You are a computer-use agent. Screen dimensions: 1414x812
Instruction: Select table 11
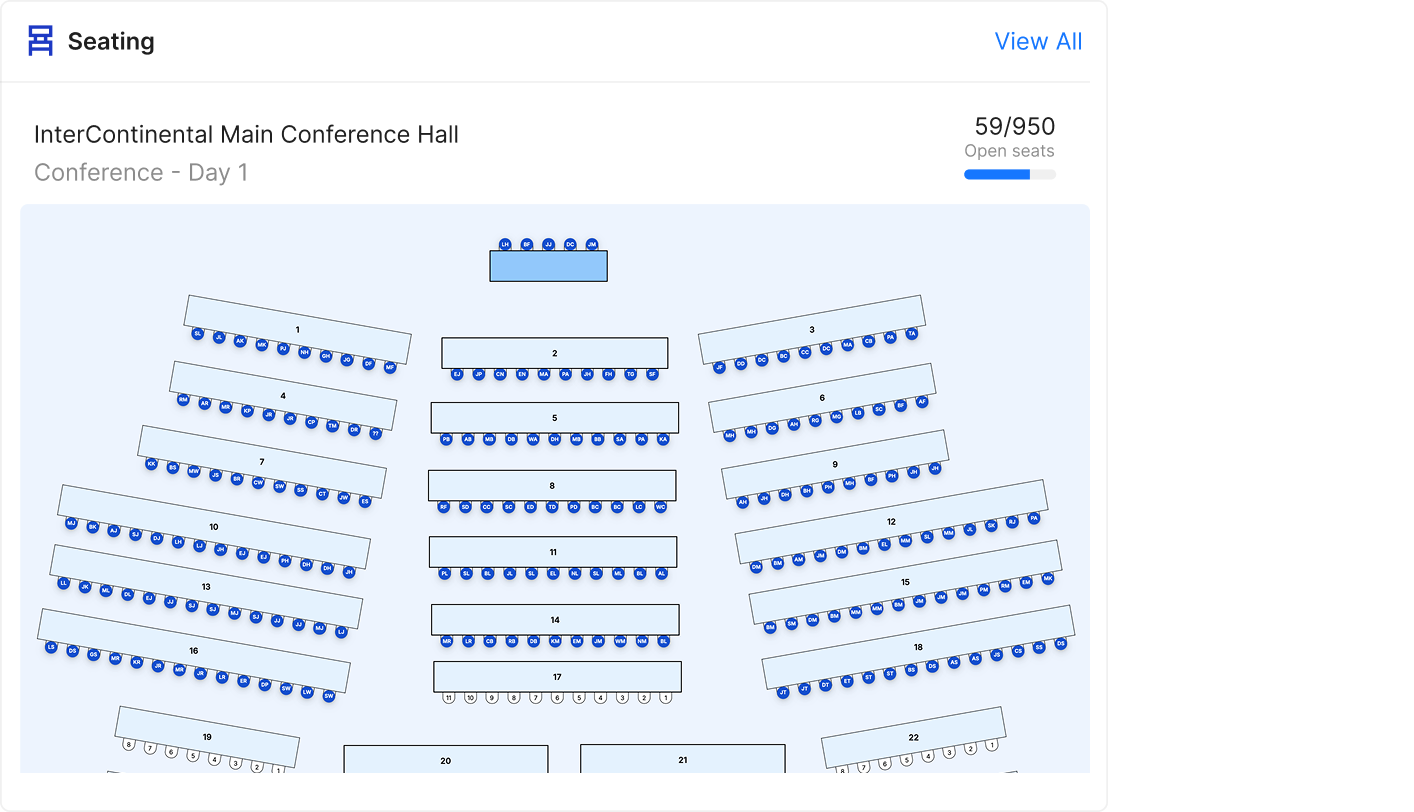pos(553,552)
